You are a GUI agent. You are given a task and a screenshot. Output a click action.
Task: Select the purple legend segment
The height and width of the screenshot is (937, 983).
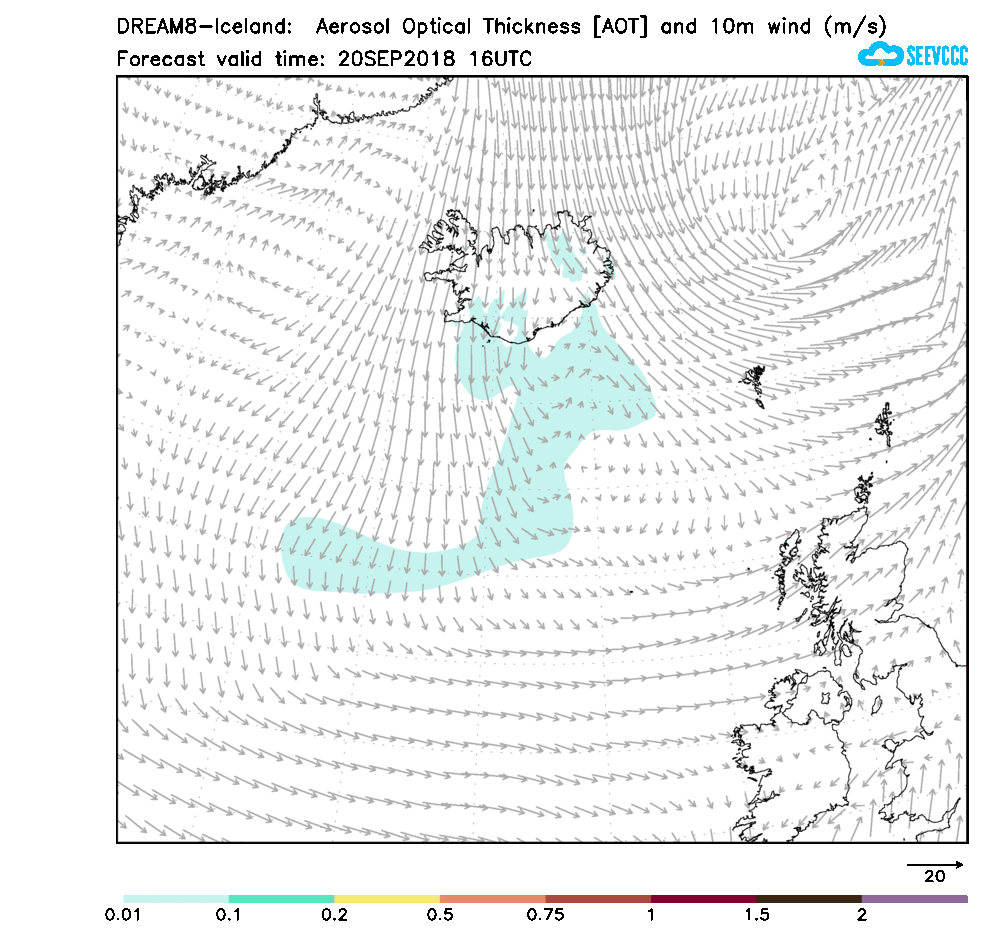pos(914,899)
